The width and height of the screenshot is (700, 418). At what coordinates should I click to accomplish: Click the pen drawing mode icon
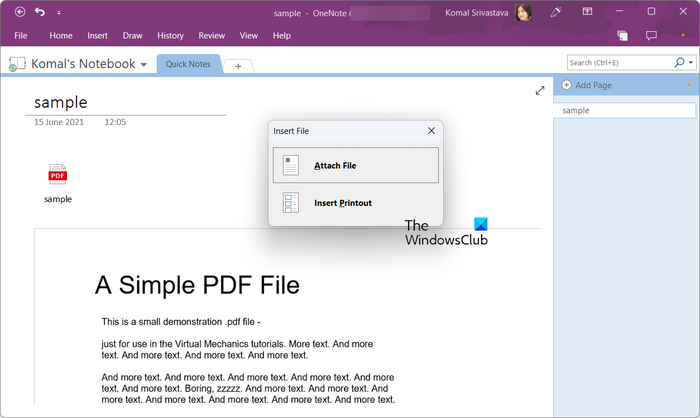pos(556,12)
